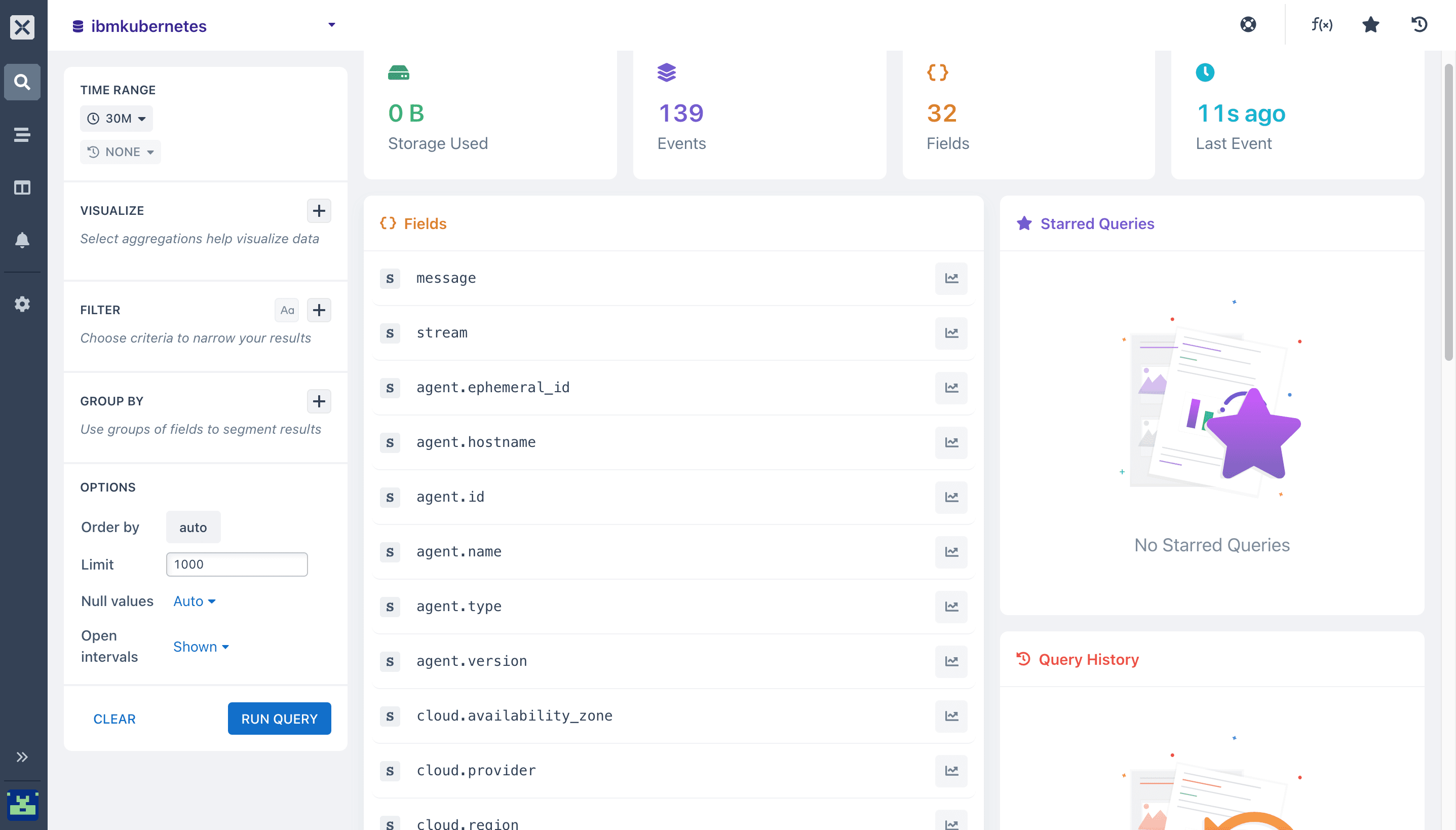Open the 30M time range dropdown
1456x830 pixels.
116,119
